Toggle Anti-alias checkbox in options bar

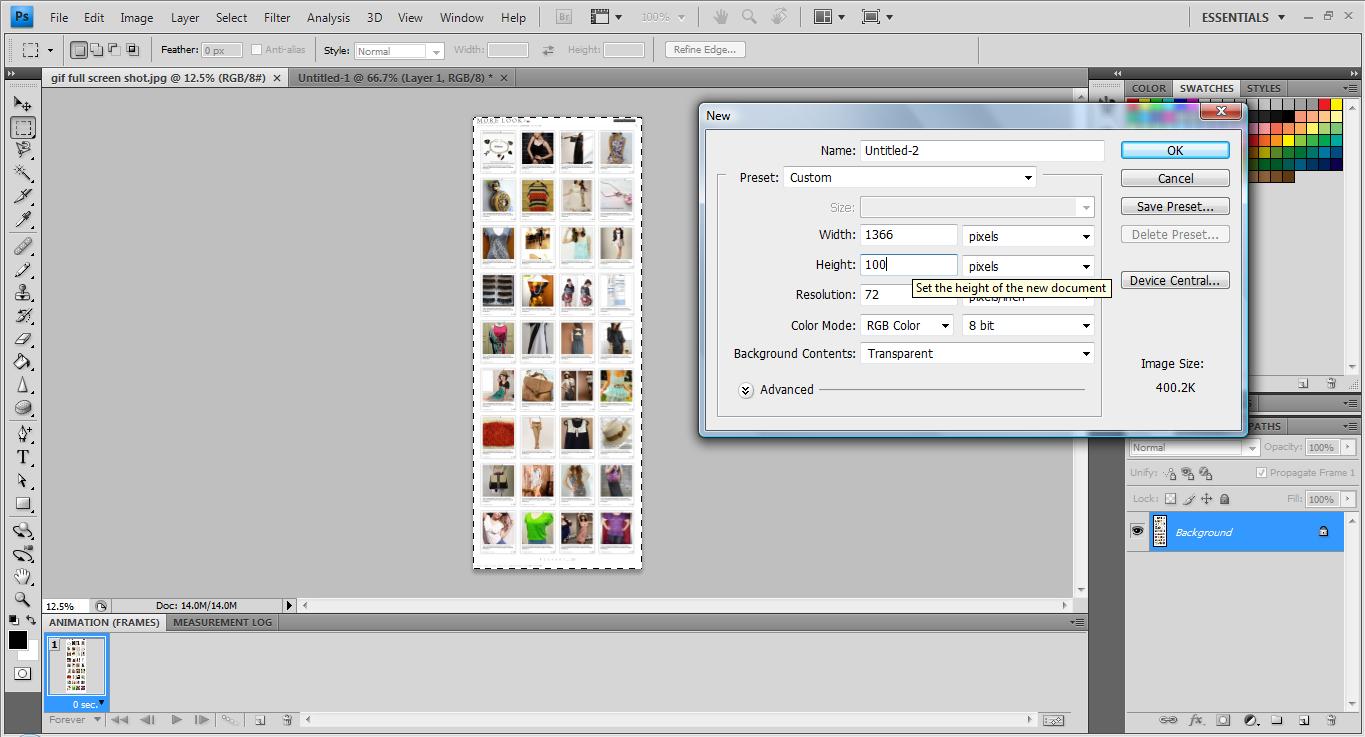[256, 50]
